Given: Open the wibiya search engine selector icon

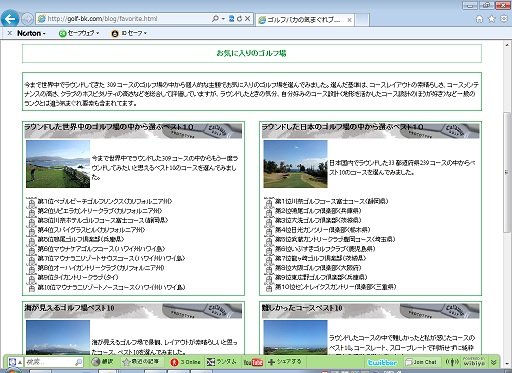Looking at the screenshot, I should (14, 362).
